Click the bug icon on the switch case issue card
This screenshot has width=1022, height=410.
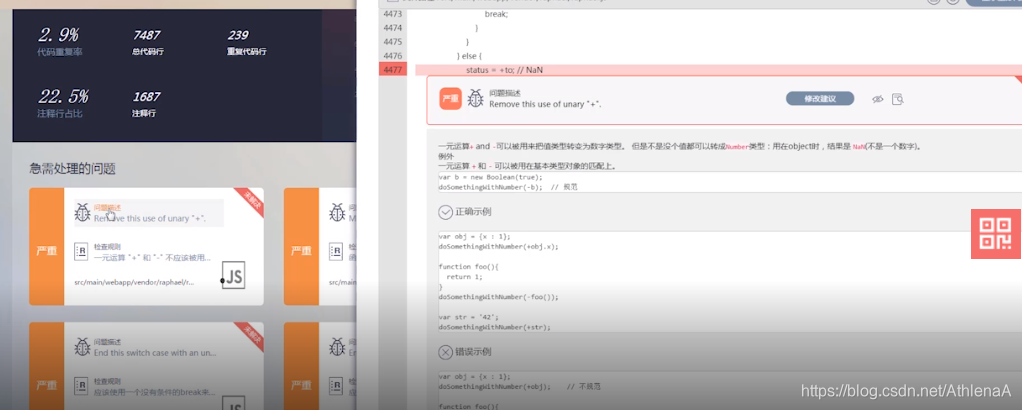[82, 346]
